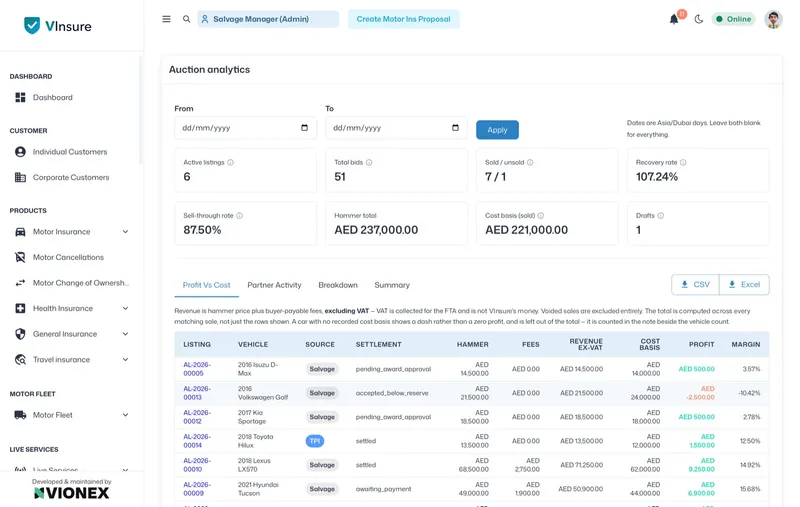
Task: Show info for Recovery rate
Action: [x=683, y=162]
